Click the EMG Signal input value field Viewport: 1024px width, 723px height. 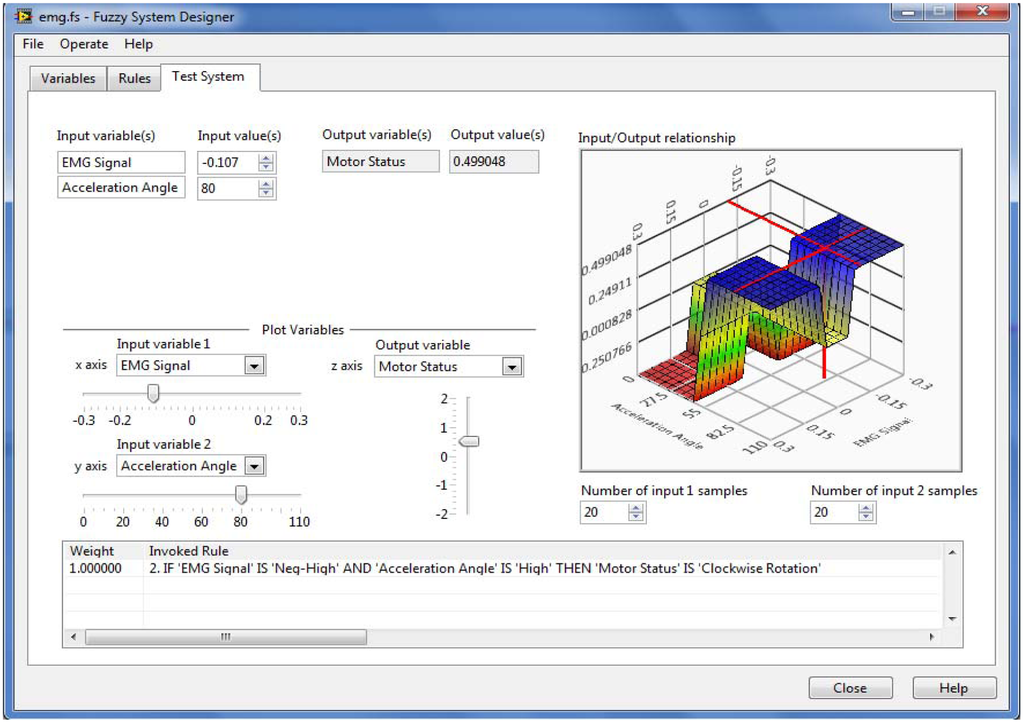[226, 162]
